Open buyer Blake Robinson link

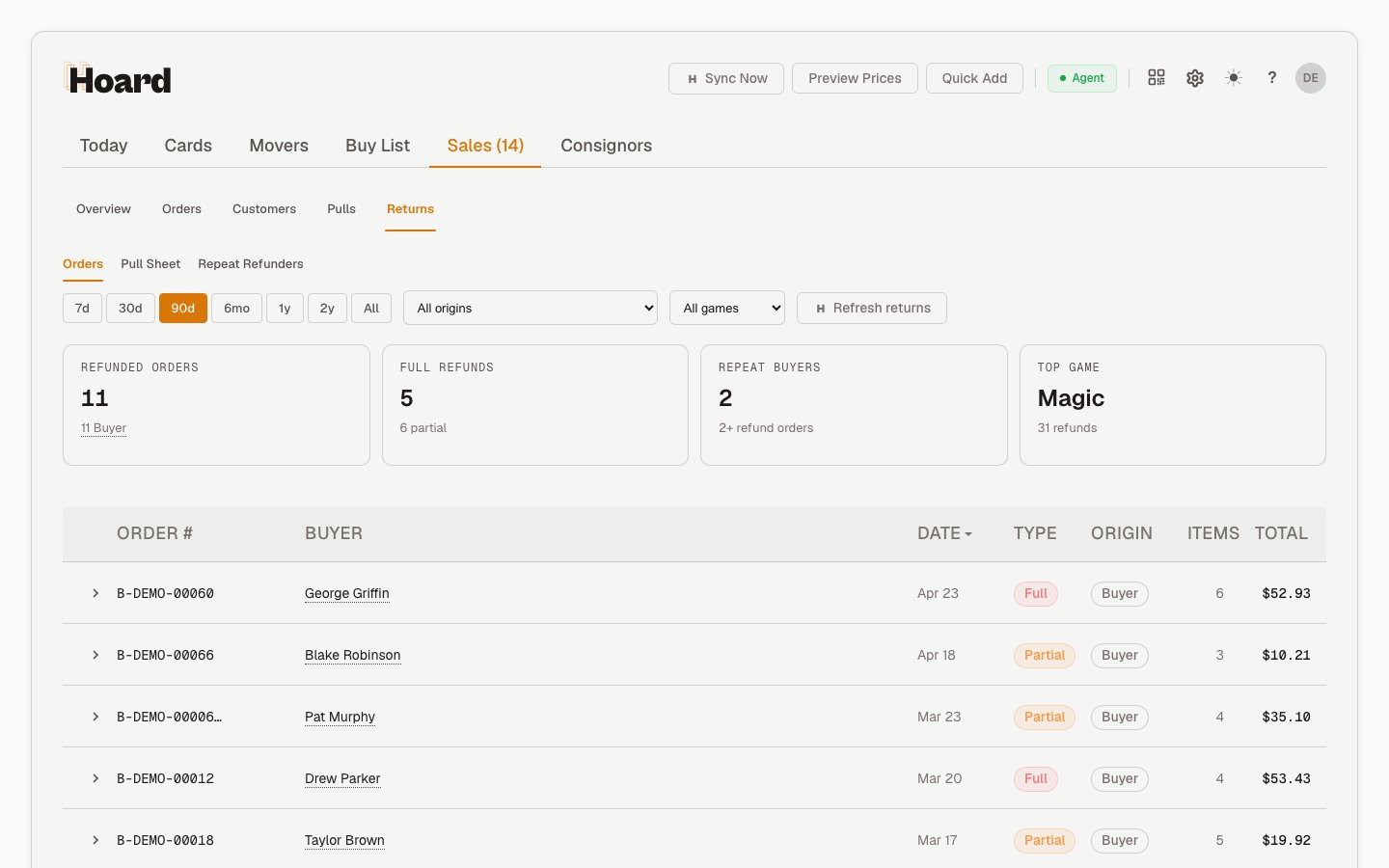352,655
